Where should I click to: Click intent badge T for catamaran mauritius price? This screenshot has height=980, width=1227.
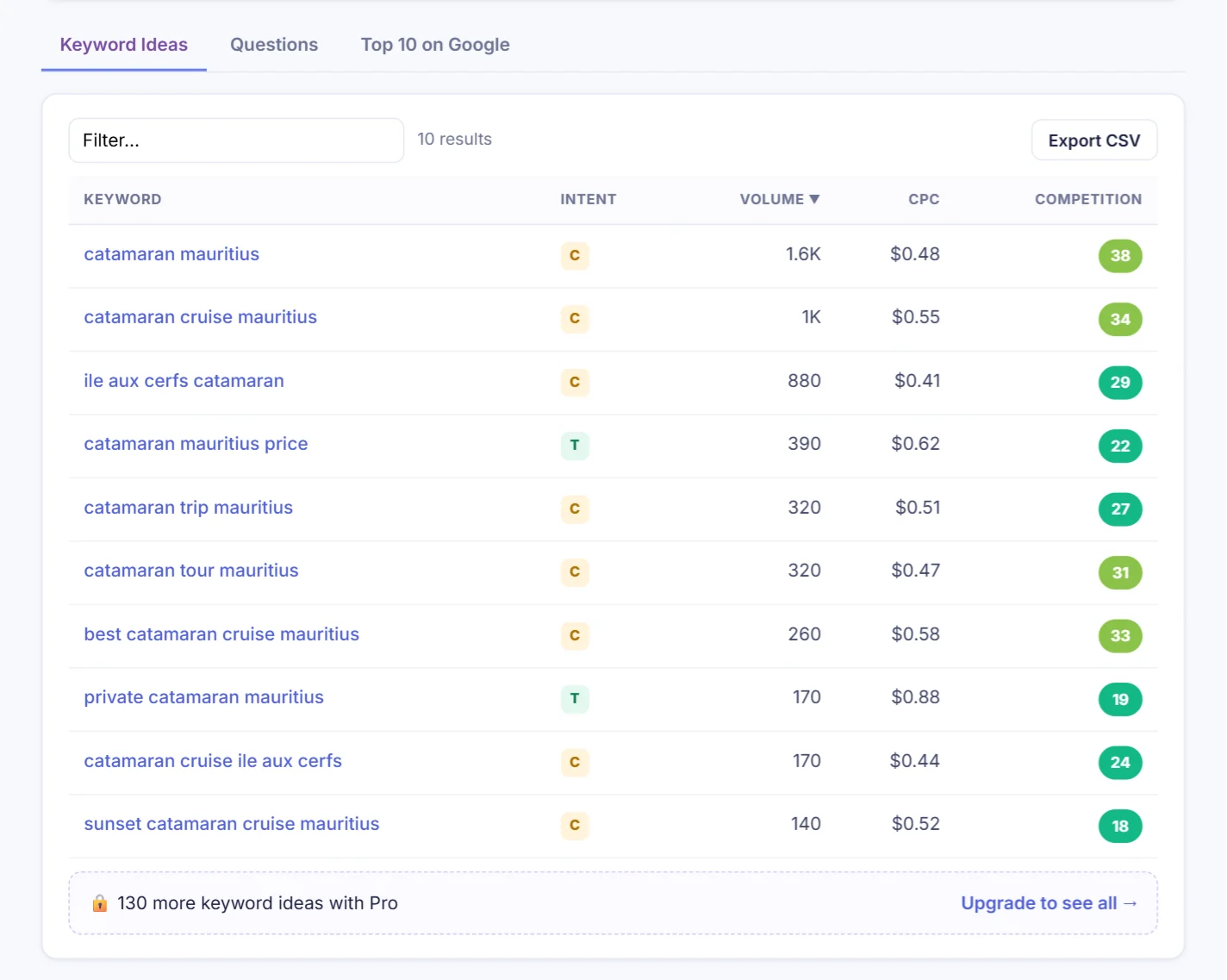coord(575,445)
